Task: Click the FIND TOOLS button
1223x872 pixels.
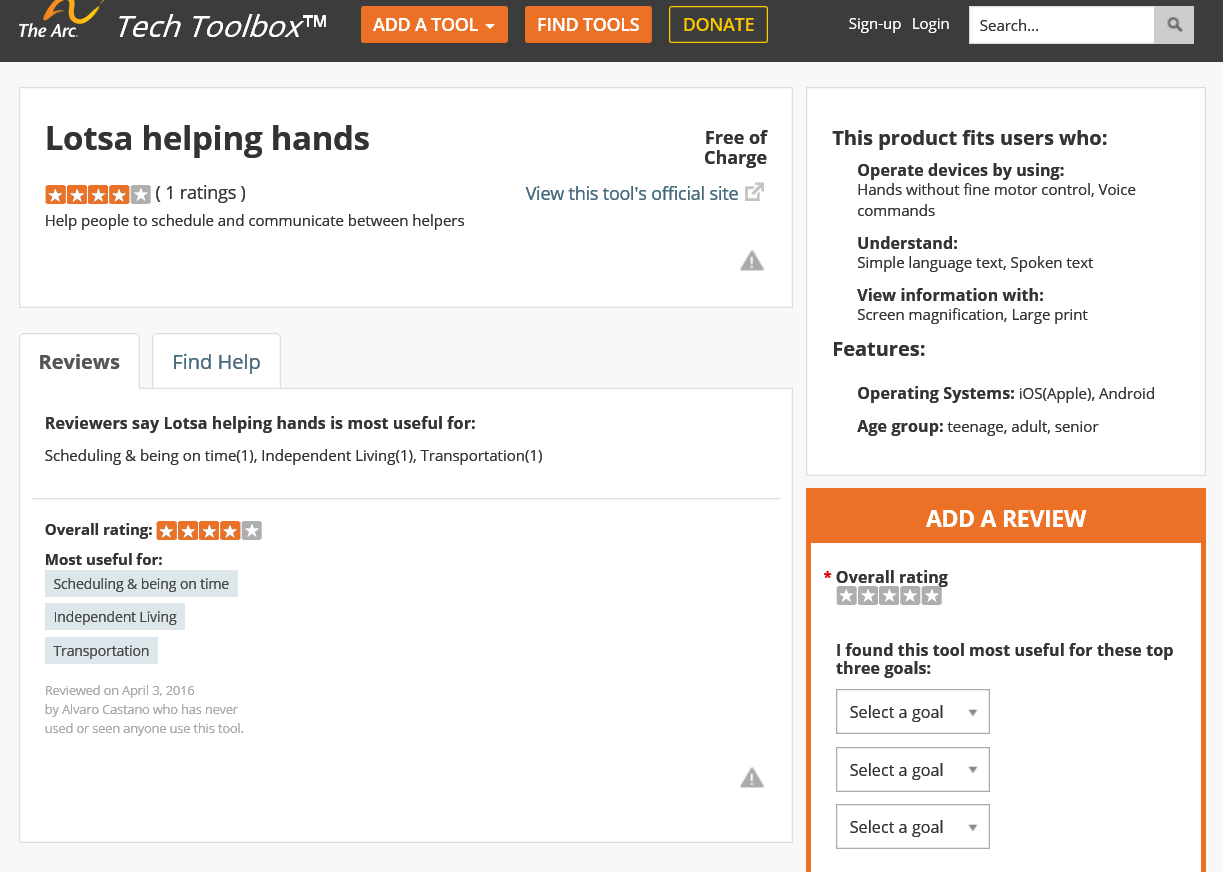Action: click(588, 23)
